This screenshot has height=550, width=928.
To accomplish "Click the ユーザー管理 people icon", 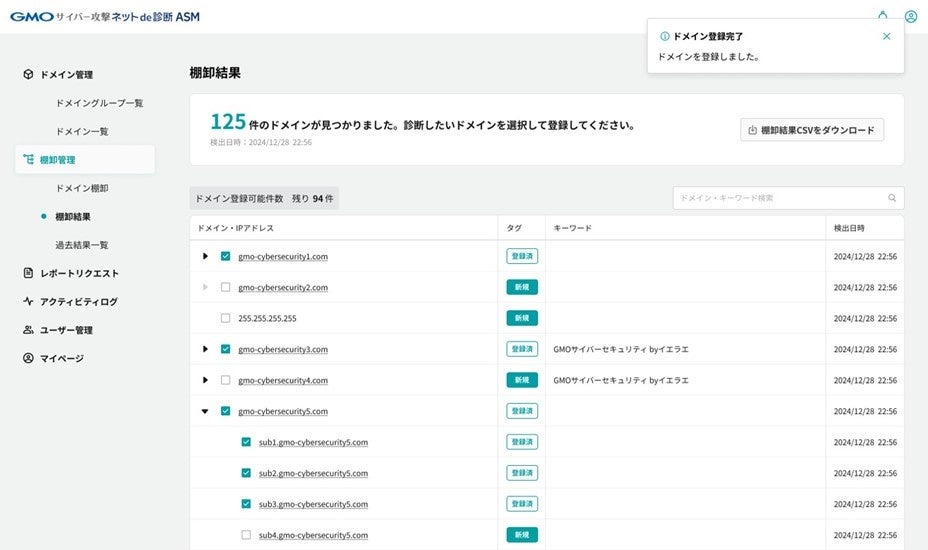I will click(x=28, y=330).
